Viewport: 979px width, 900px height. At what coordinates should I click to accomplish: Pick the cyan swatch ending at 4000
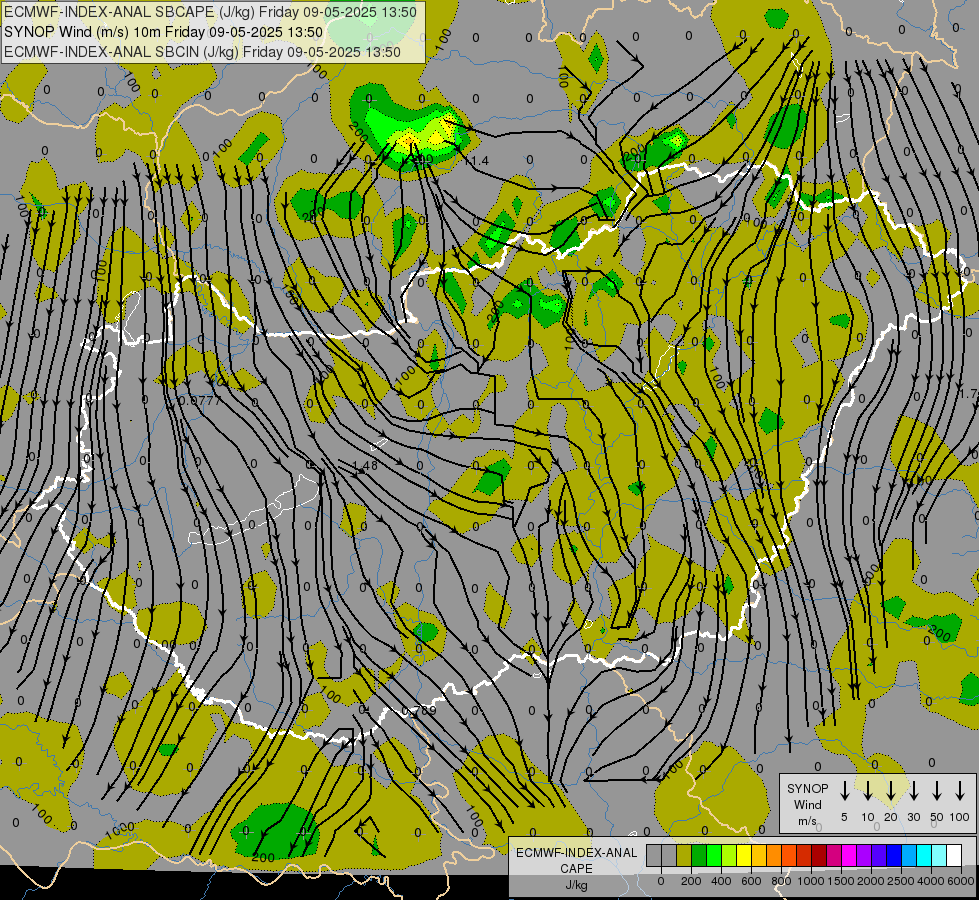point(925,855)
